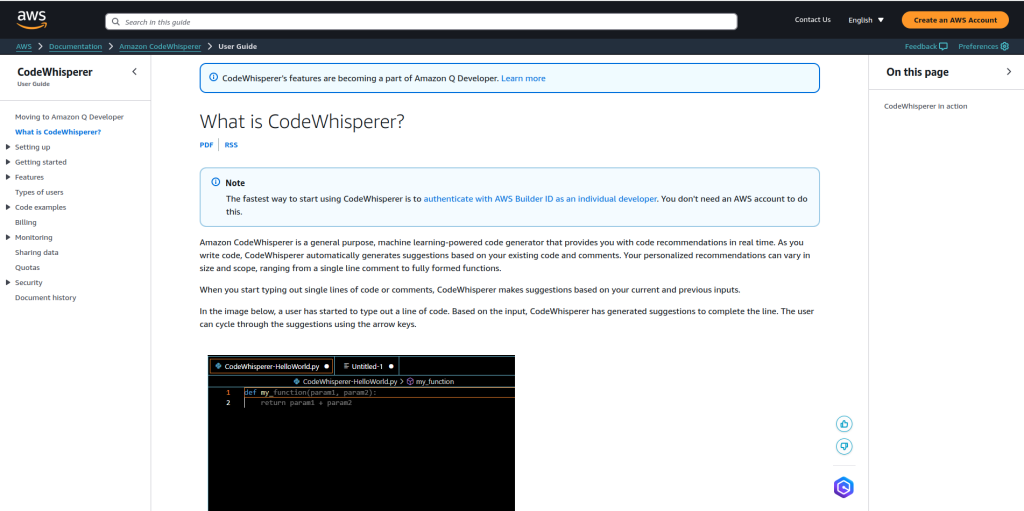Collapse the CodeWhisperer sidebar with left chevron

(135, 71)
